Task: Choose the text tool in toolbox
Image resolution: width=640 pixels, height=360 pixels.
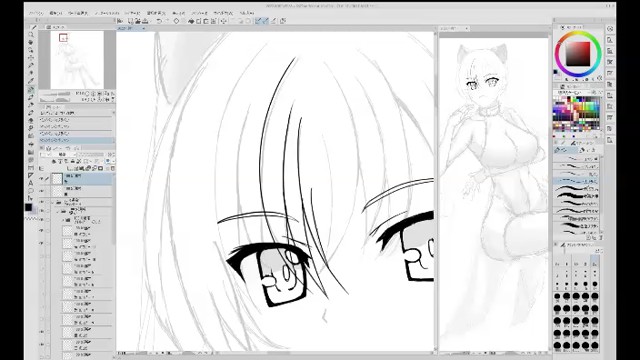Action: click(31, 183)
